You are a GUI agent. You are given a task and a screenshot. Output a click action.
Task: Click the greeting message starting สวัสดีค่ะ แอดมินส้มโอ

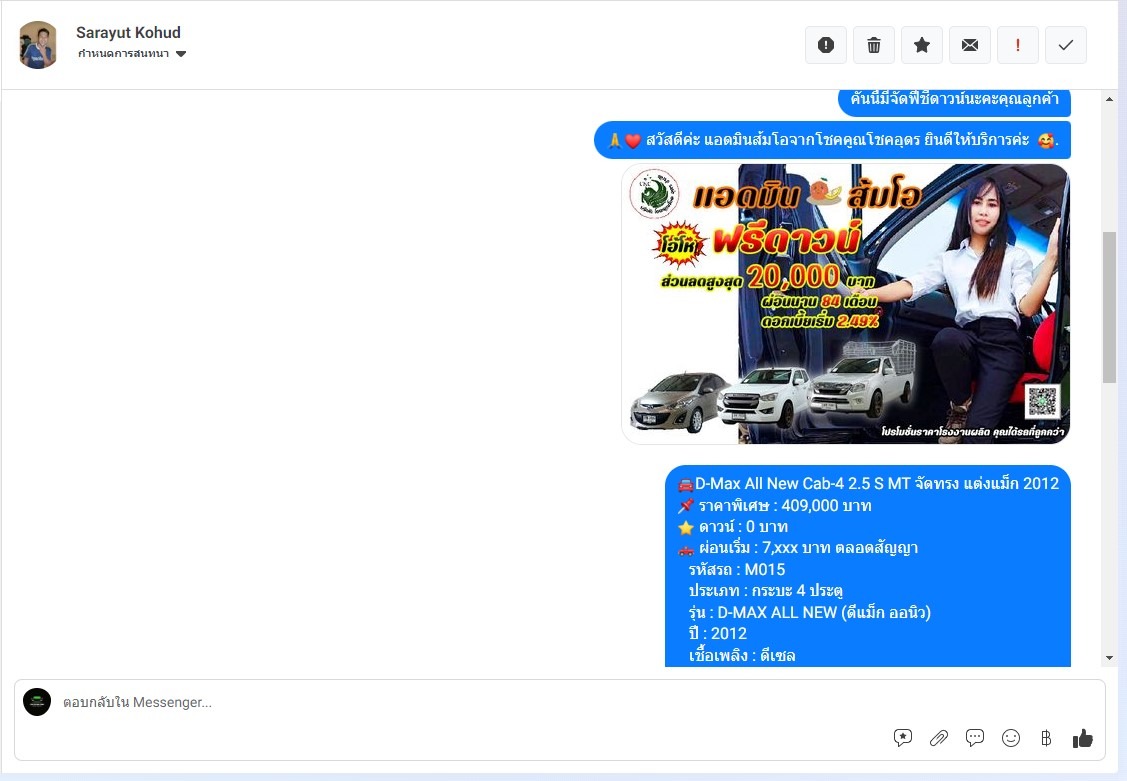[832, 140]
